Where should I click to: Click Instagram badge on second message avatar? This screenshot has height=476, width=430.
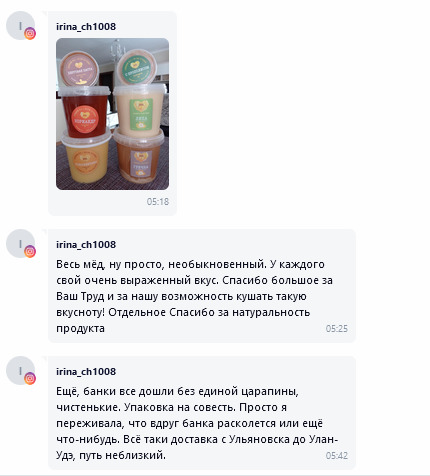click(x=30, y=251)
